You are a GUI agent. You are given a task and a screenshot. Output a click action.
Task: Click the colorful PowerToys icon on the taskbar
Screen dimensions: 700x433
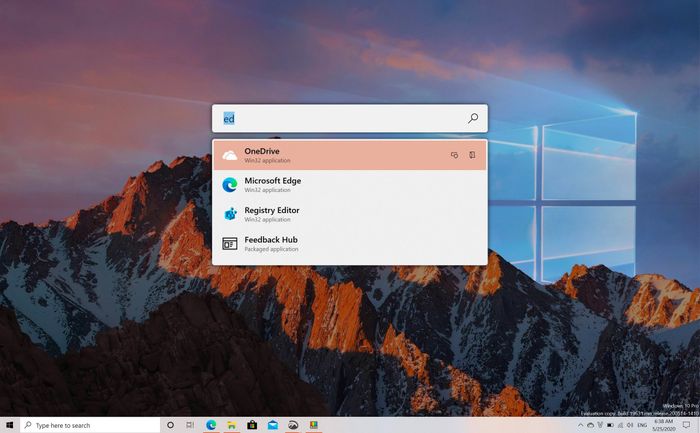314,425
